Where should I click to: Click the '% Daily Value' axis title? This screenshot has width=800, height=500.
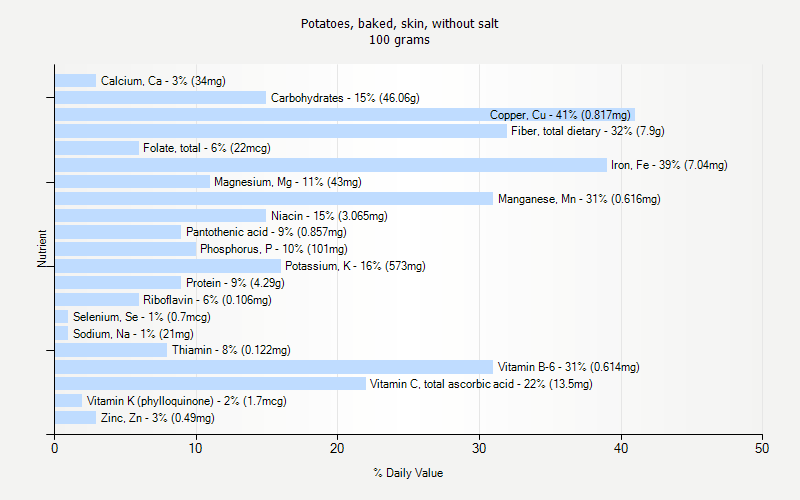pyautogui.click(x=408, y=473)
